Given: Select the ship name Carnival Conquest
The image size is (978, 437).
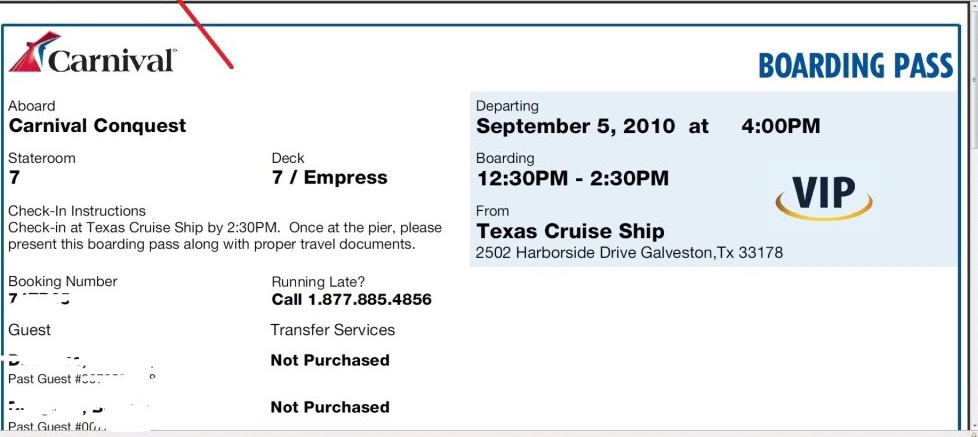Looking at the screenshot, I should coord(97,126).
